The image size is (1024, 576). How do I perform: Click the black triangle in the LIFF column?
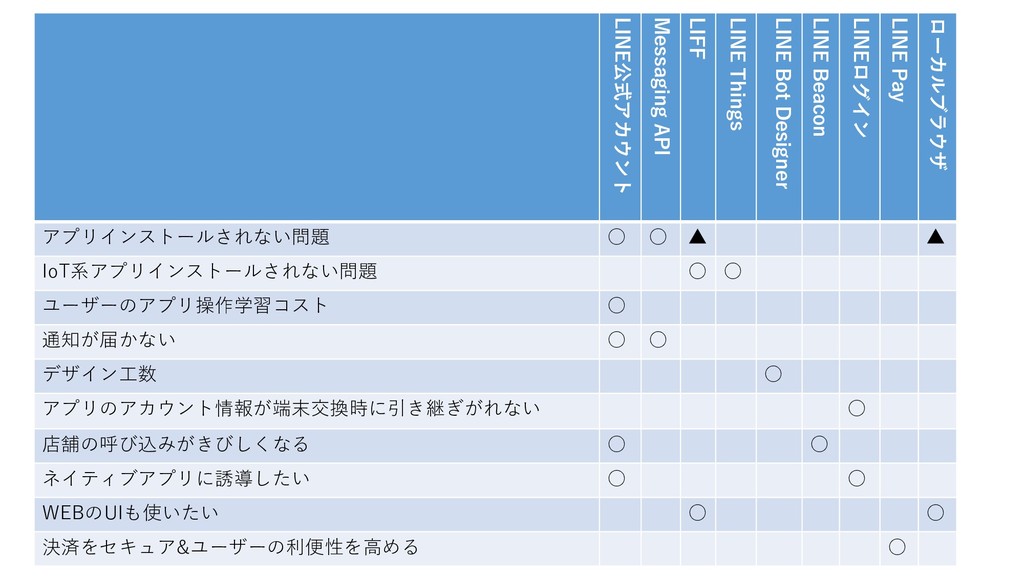pyautogui.click(x=697, y=236)
